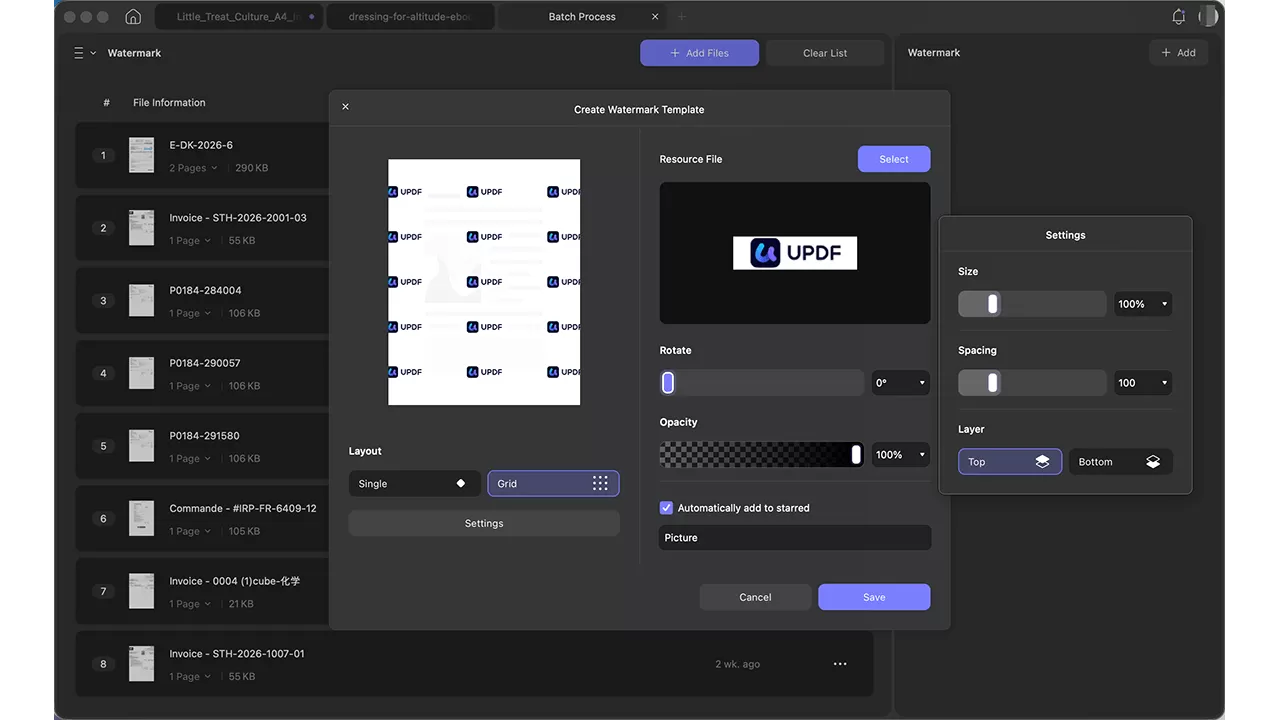
Task: Switch to Batch Process tab
Action: (x=583, y=17)
